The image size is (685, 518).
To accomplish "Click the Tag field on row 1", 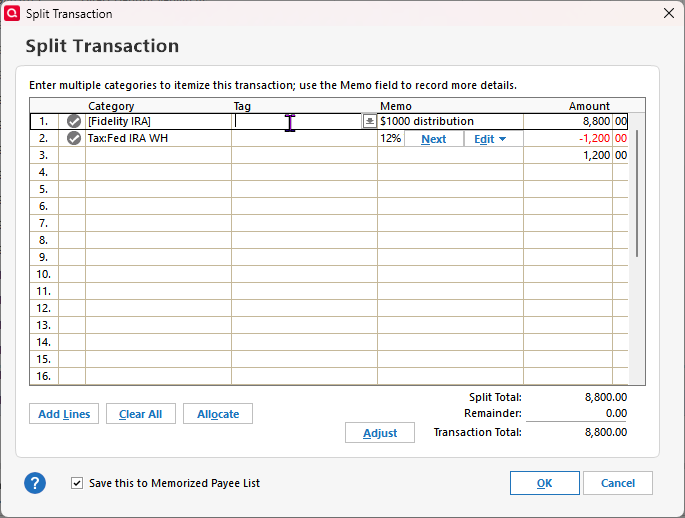I will coord(298,121).
